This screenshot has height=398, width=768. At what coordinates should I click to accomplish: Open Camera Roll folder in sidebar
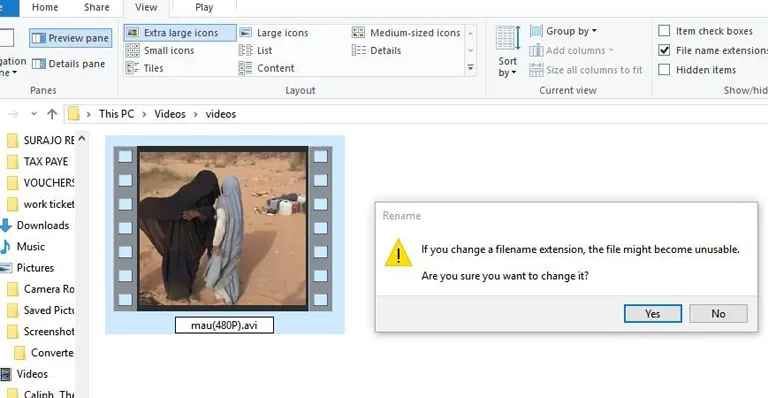coord(41,289)
